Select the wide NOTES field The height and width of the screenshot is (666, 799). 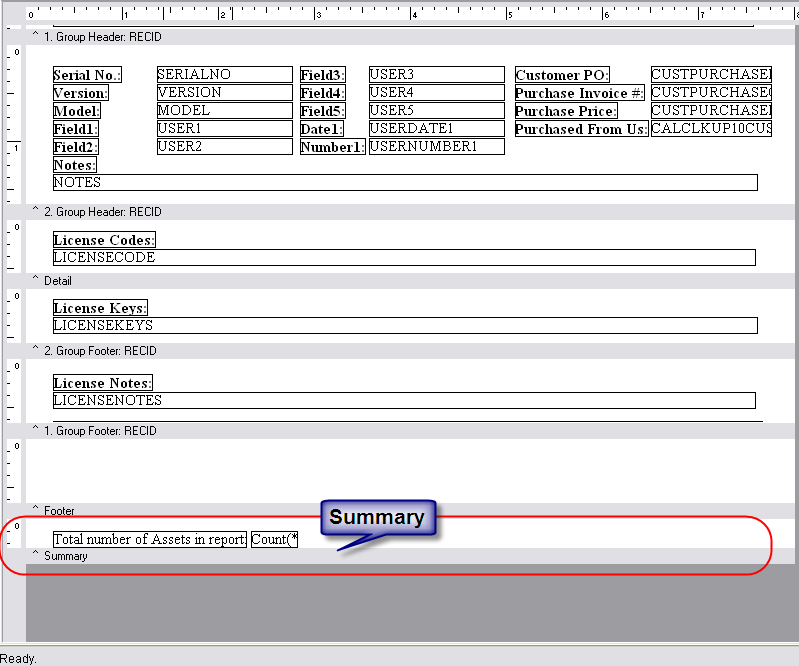click(404, 183)
